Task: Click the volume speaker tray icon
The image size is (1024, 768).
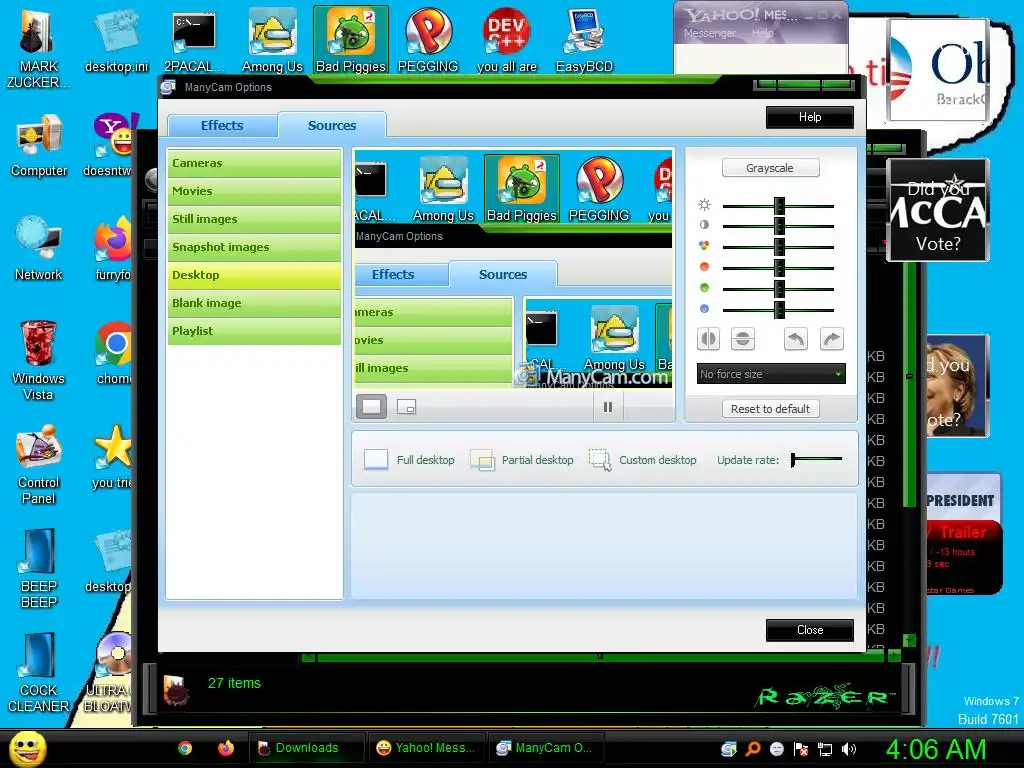Action: click(x=849, y=749)
